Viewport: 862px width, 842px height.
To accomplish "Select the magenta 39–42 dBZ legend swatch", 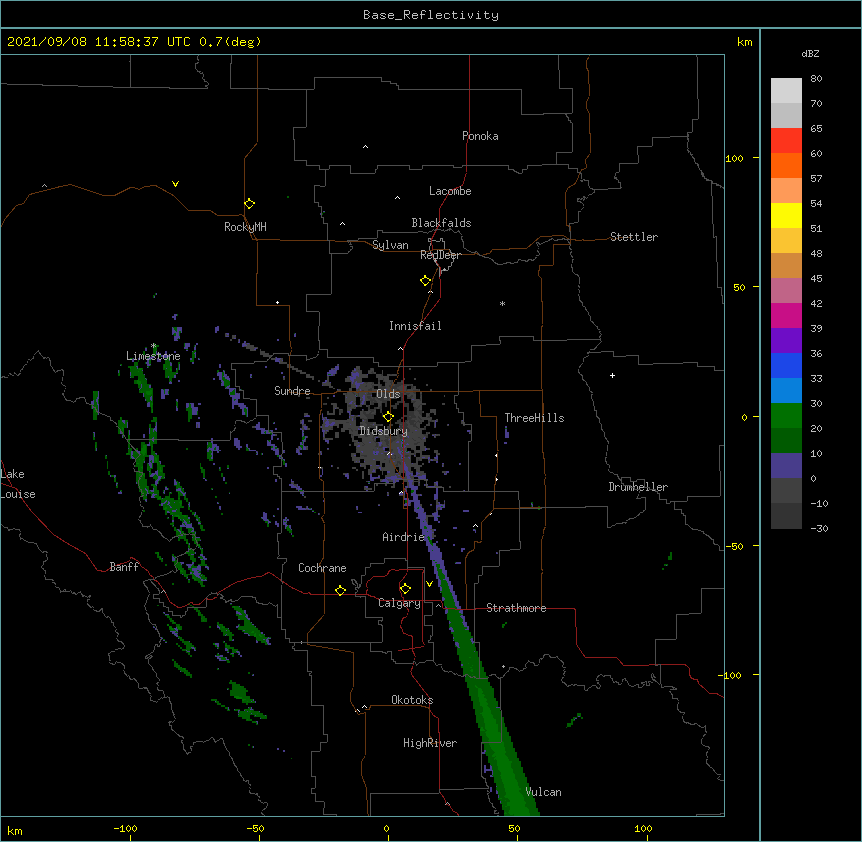I will [786, 315].
